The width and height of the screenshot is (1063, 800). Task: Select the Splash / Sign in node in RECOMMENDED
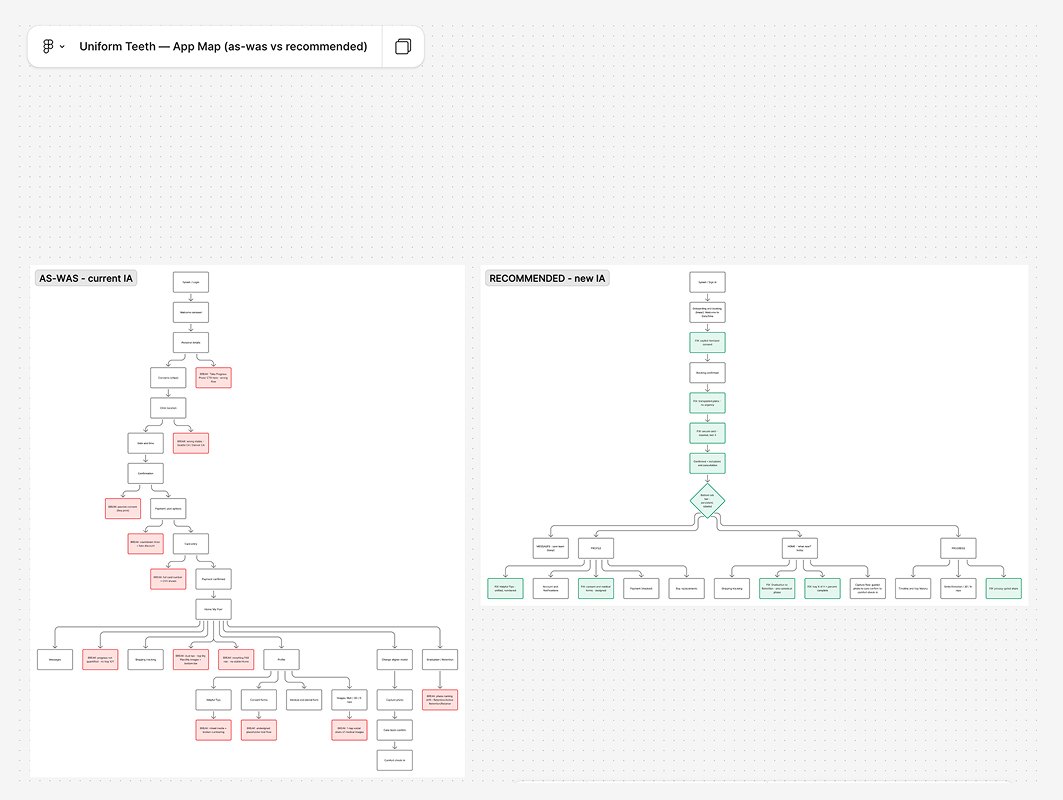click(707, 282)
